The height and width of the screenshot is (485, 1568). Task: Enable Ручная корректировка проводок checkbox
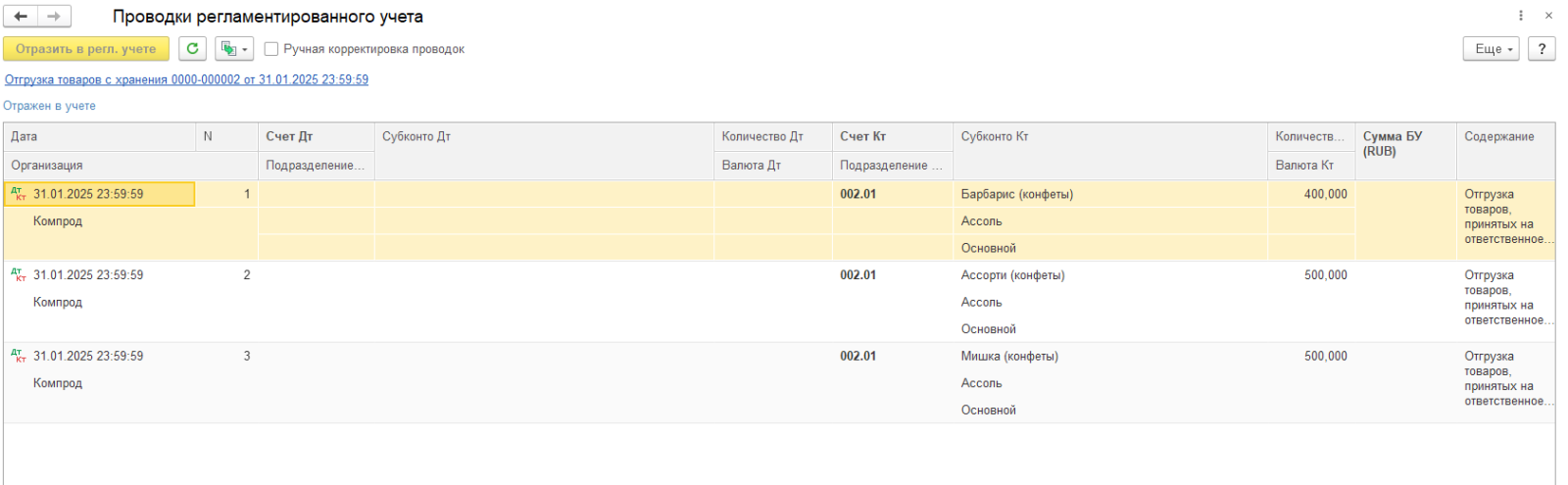click(271, 49)
